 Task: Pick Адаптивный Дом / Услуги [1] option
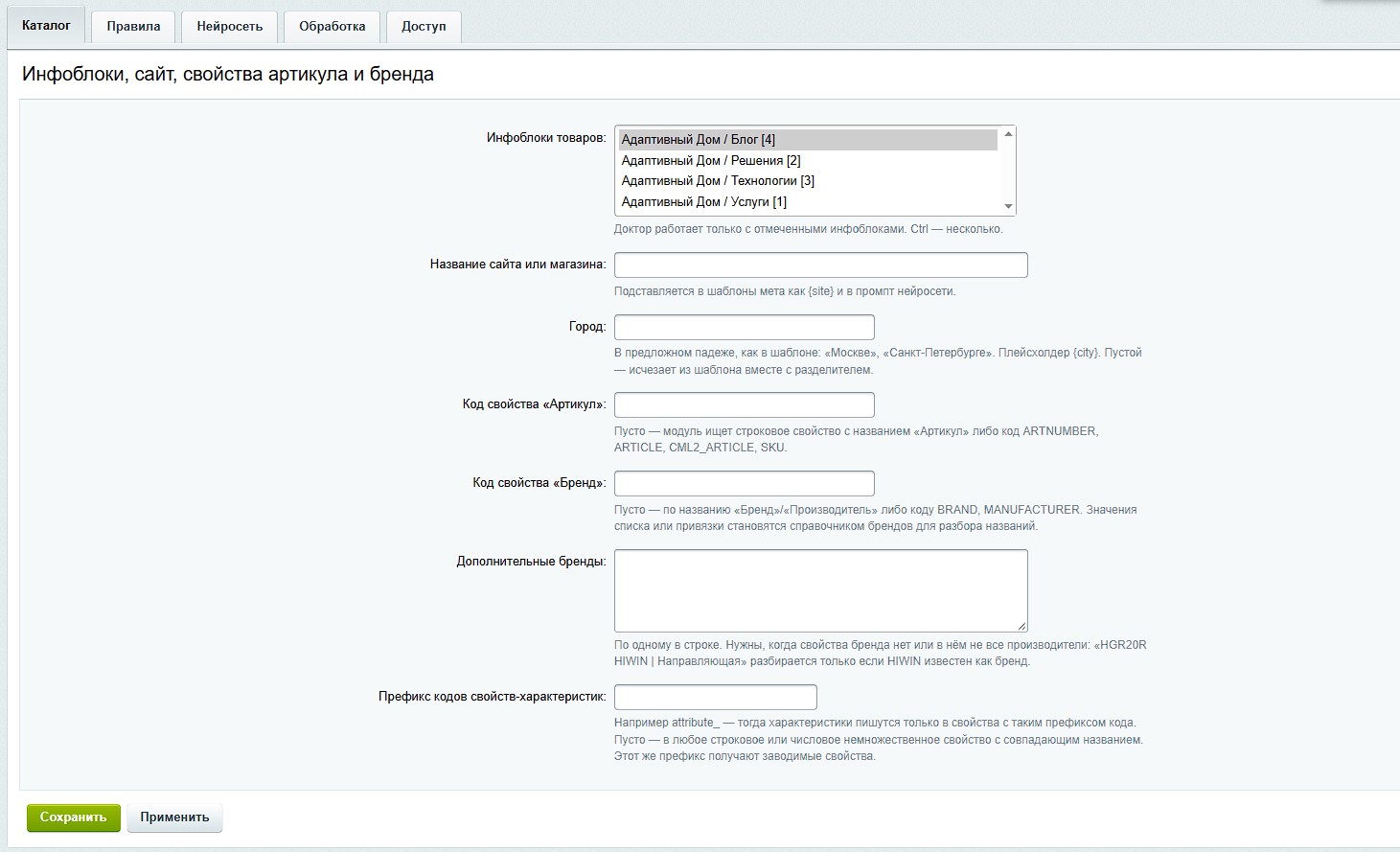[808, 202]
